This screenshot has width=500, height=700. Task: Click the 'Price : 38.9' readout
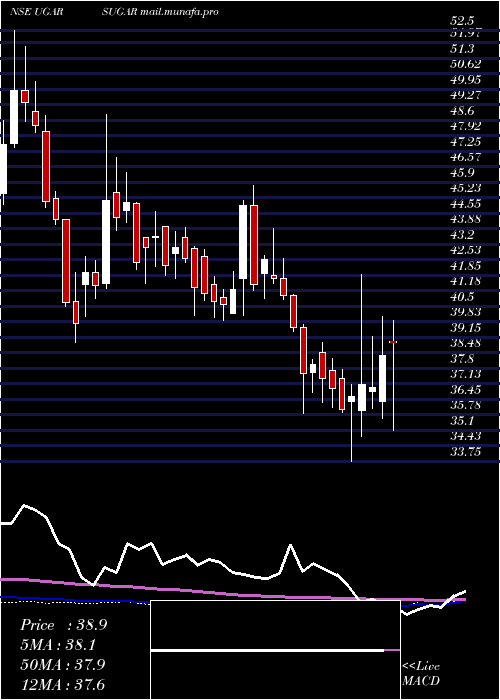tap(63, 625)
